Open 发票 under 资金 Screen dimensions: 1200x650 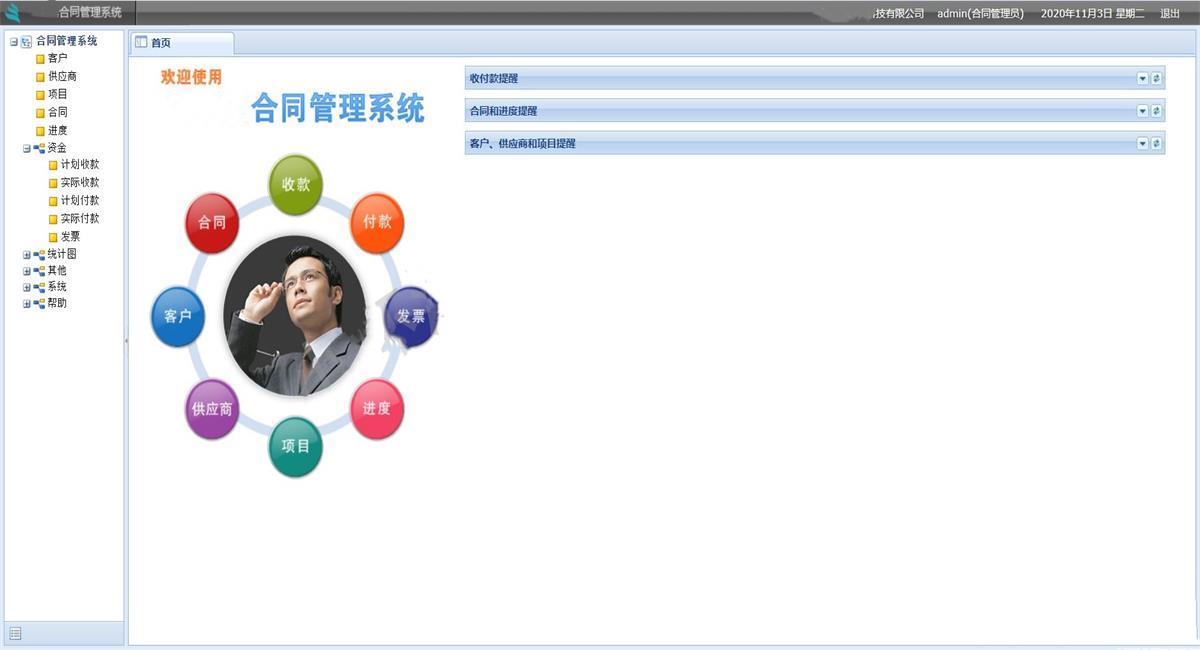[x=70, y=236]
